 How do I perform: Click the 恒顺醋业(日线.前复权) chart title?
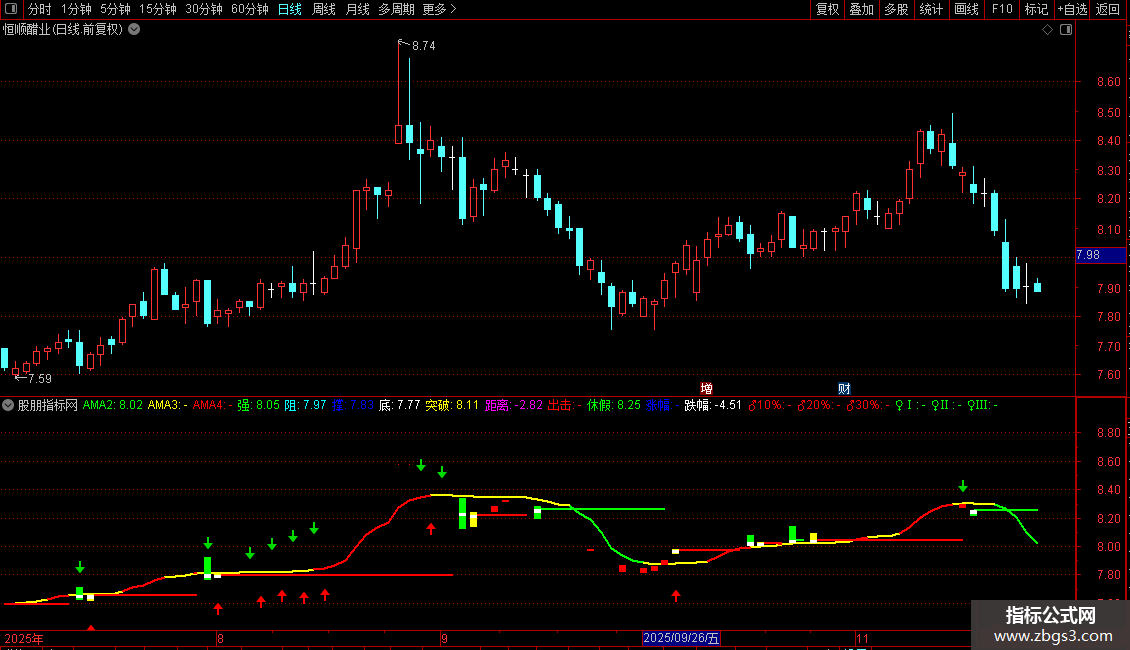[63, 30]
